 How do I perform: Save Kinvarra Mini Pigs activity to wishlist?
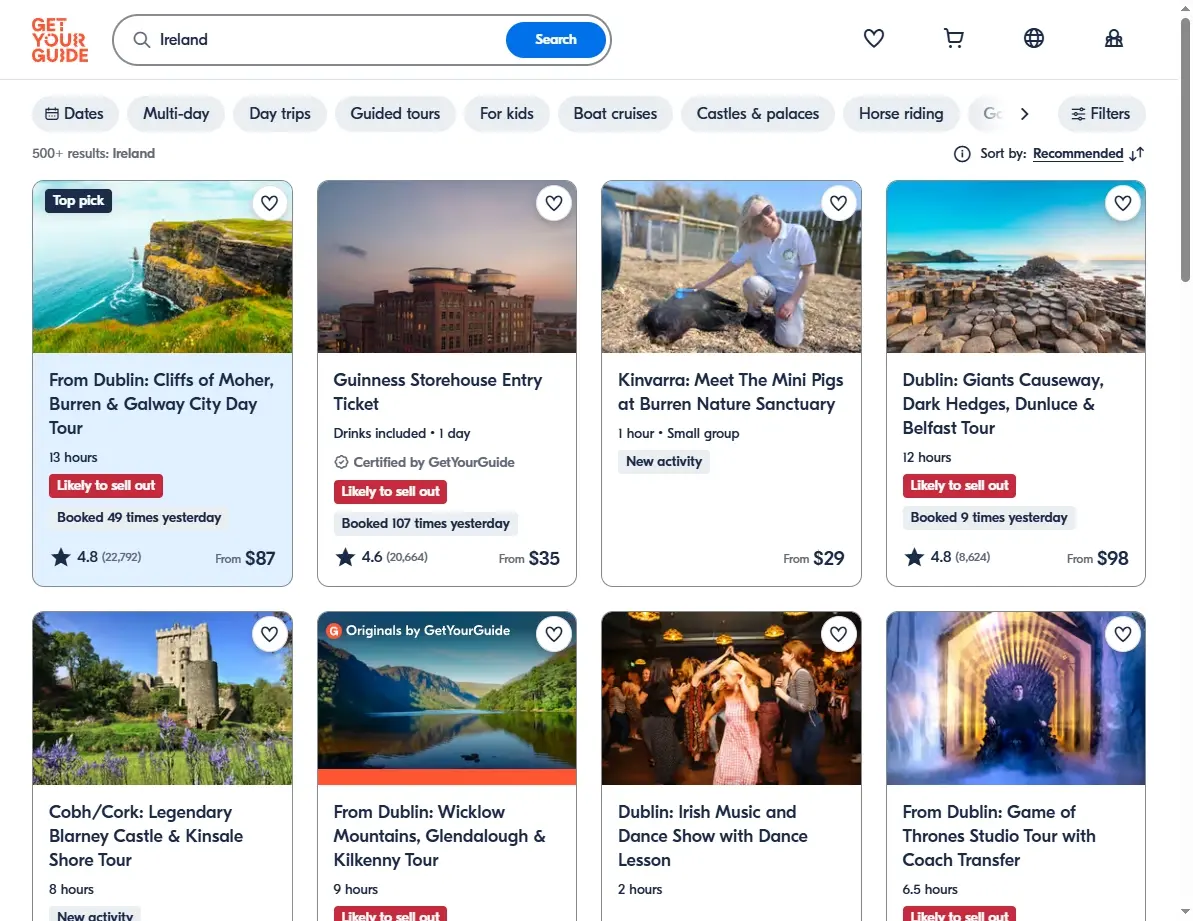tap(838, 203)
